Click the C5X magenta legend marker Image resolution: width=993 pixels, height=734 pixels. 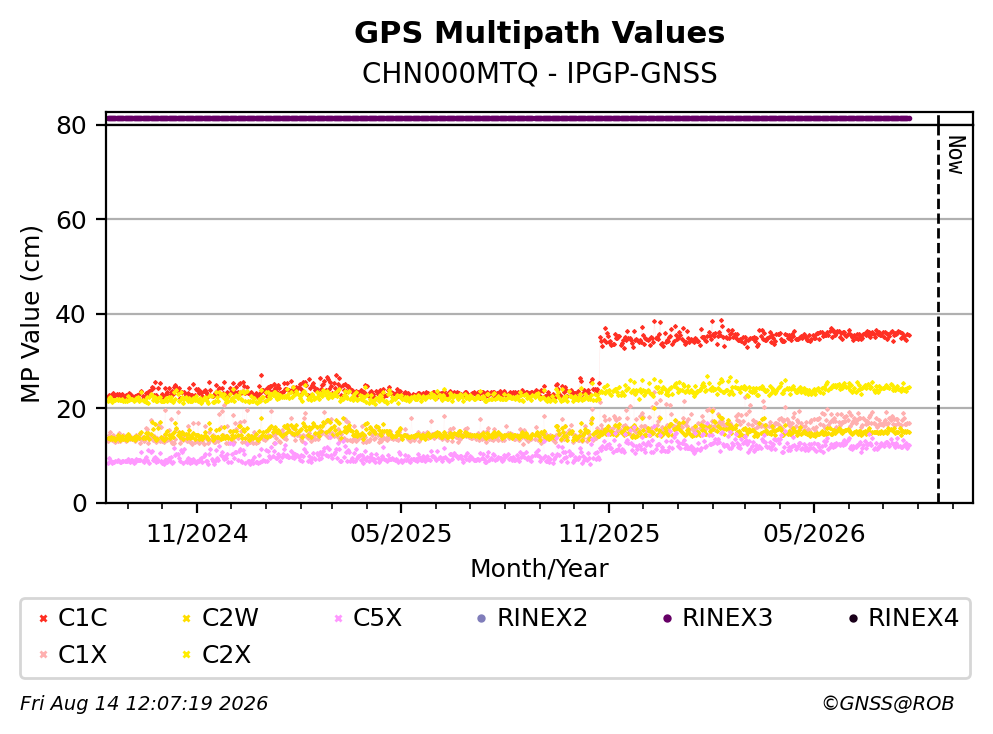tap(338, 618)
